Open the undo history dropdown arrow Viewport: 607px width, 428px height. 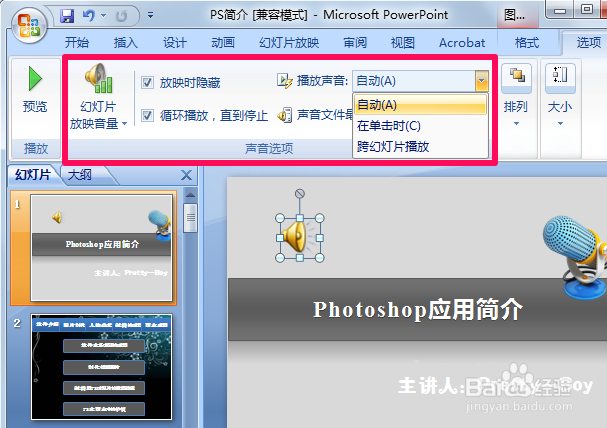(103, 15)
